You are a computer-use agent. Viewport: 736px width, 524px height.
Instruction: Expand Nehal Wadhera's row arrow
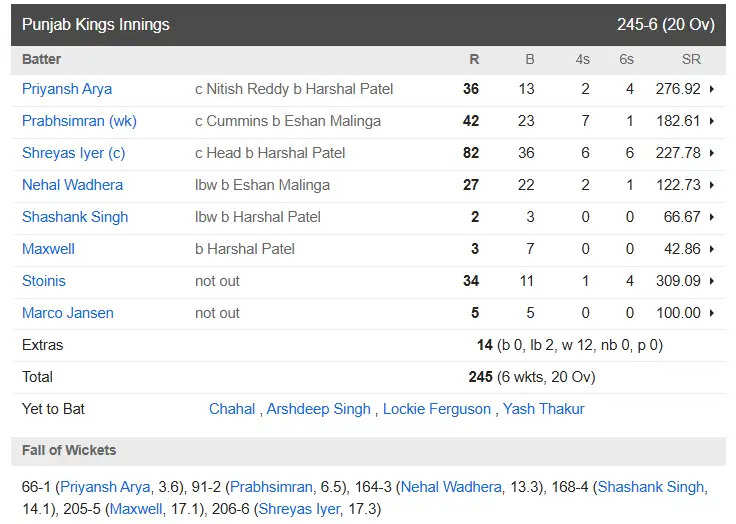[x=712, y=185]
